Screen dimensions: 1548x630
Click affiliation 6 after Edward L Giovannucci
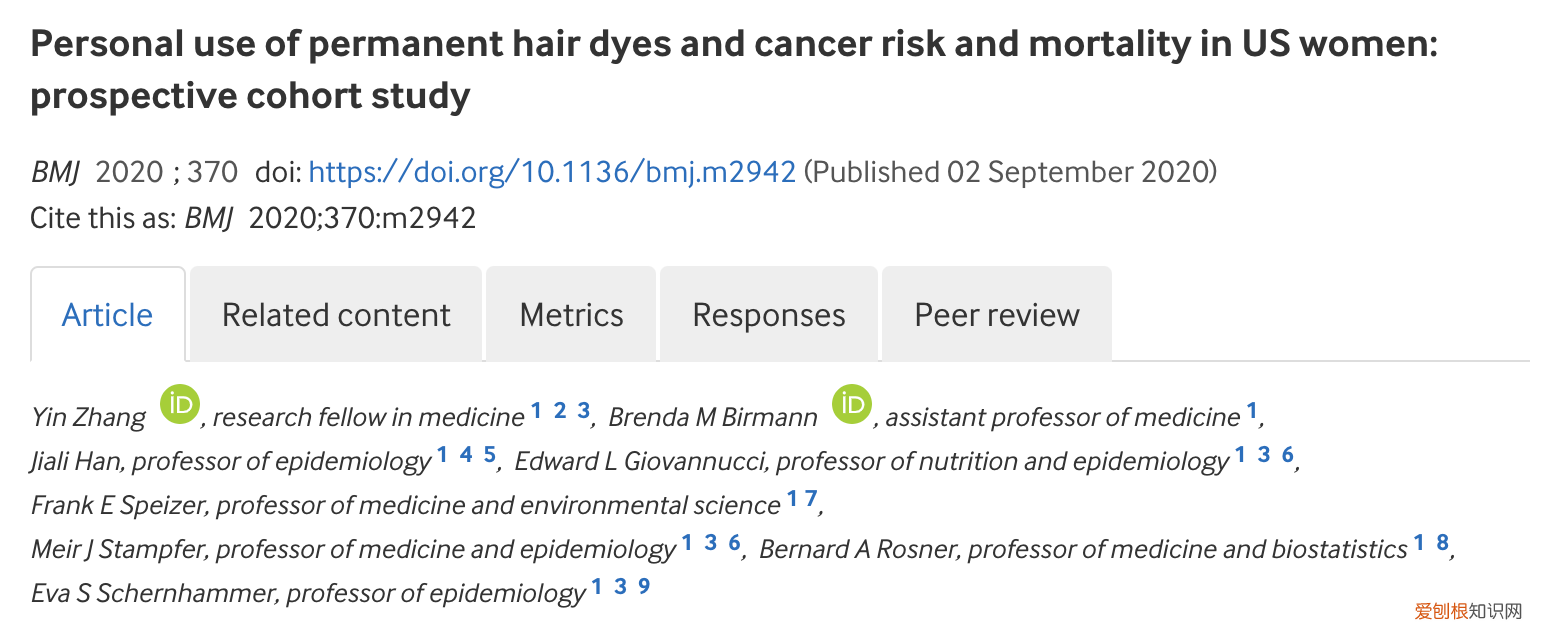coord(1288,454)
